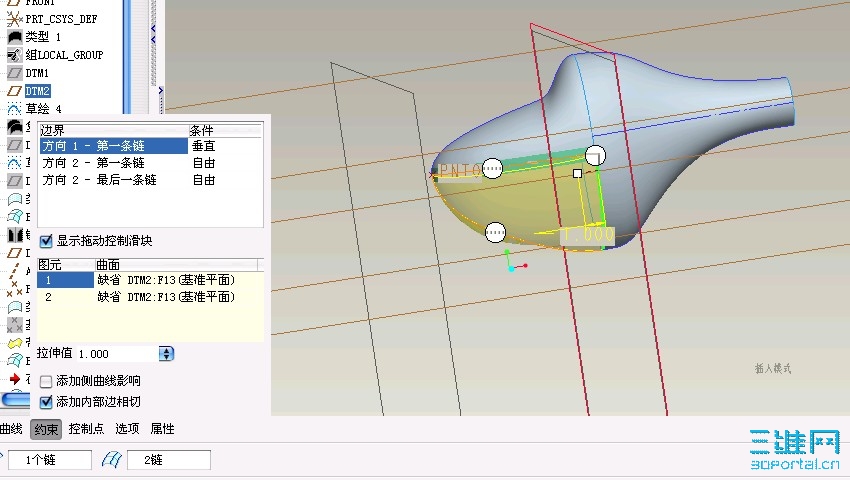Click the round drag handle on the green curve's corner
The height and width of the screenshot is (480, 850).
[x=595, y=156]
